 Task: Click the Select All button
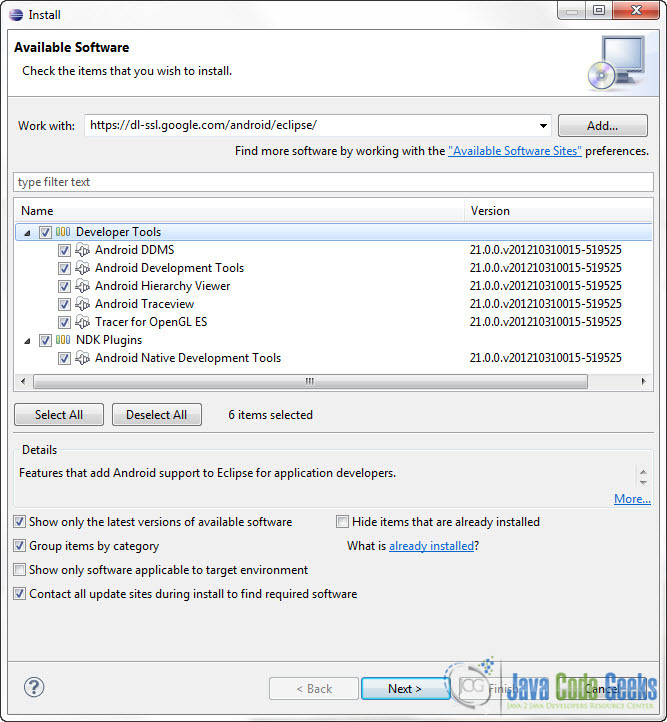click(59, 415)
